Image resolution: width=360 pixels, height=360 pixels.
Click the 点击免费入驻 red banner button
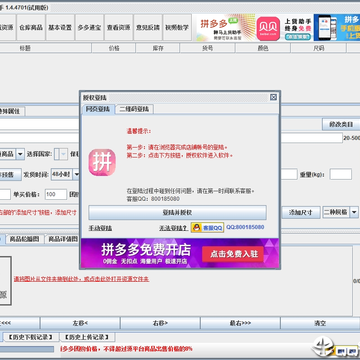pos(233,254)
